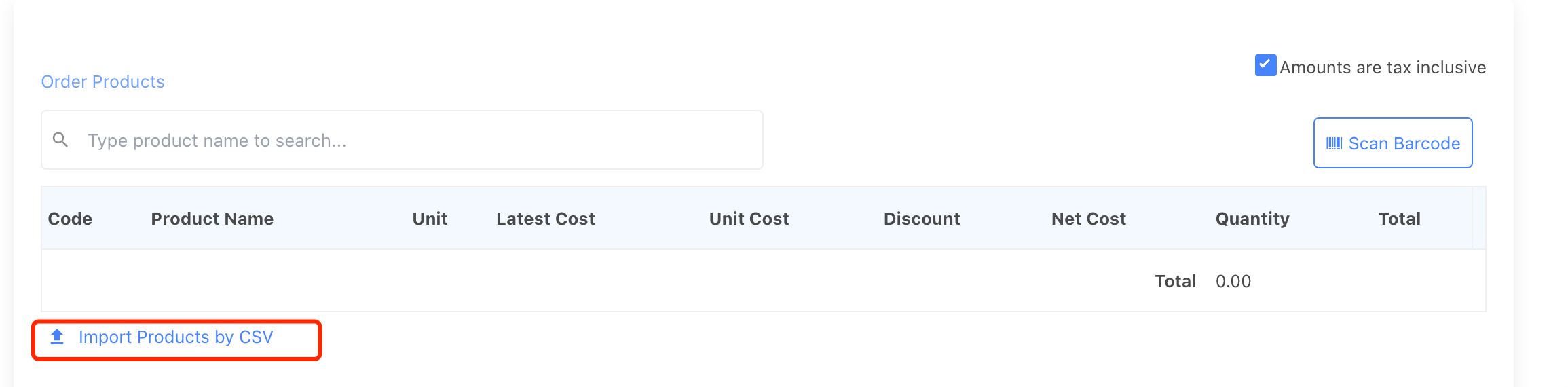Viewport: 1568px width, 387px height.
Task: Click the barcode icon on Scan Barcode
Action: 1334,143
